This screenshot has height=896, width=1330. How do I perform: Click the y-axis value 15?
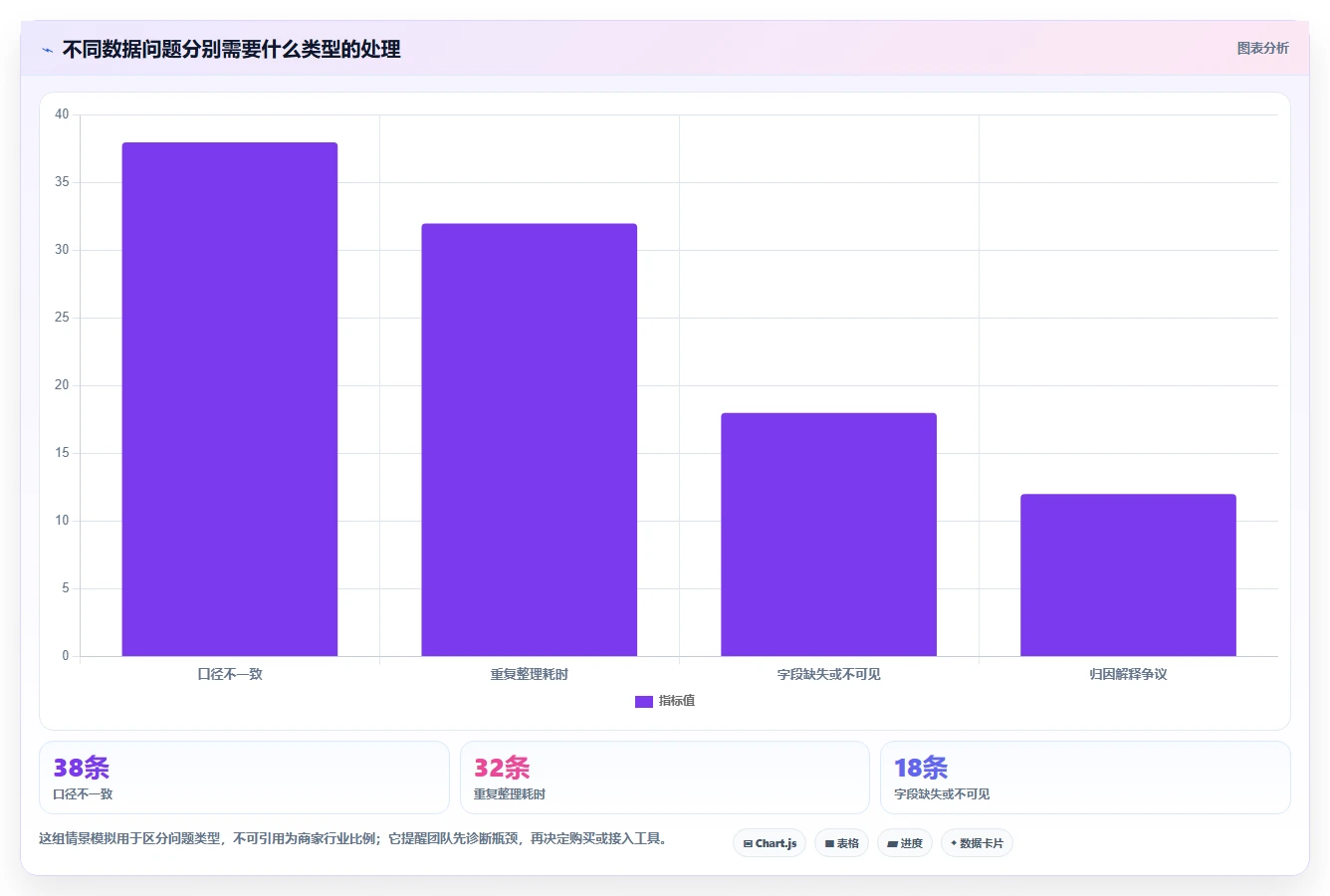point(62,453)
